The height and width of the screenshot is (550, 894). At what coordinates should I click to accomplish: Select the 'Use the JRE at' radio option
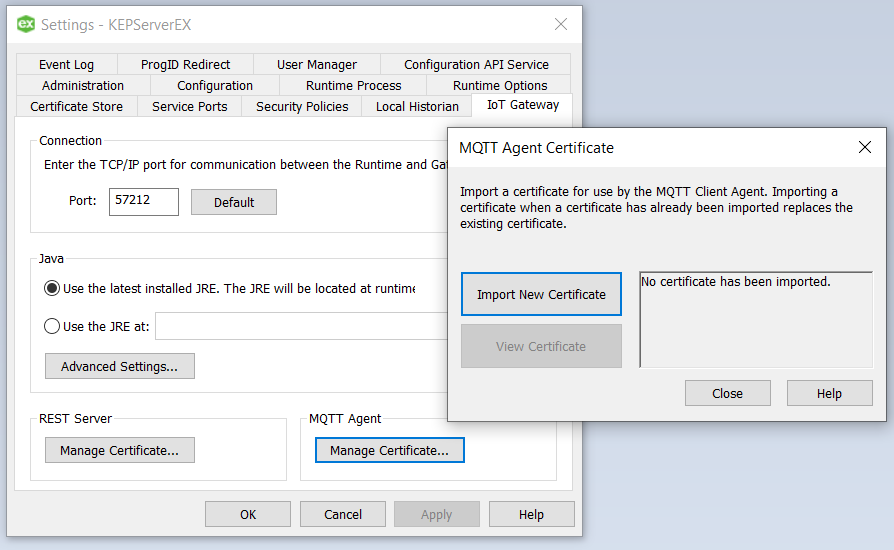tap(52, 326)
